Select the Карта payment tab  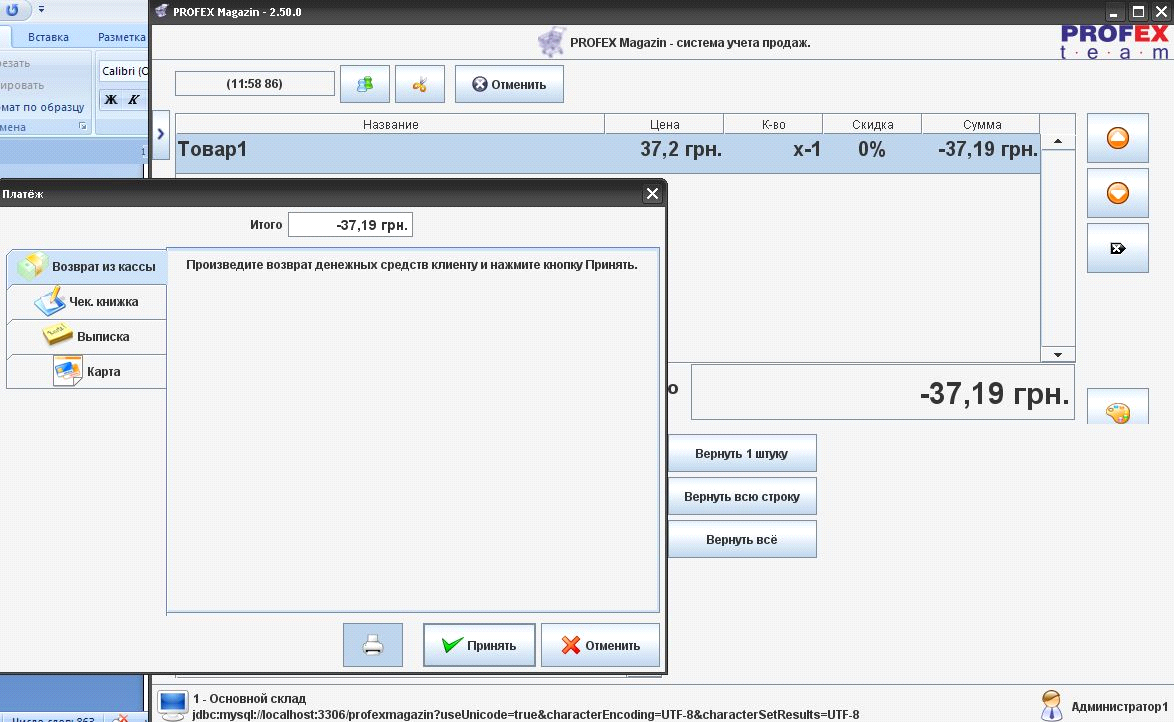click(x=87, y=371)
